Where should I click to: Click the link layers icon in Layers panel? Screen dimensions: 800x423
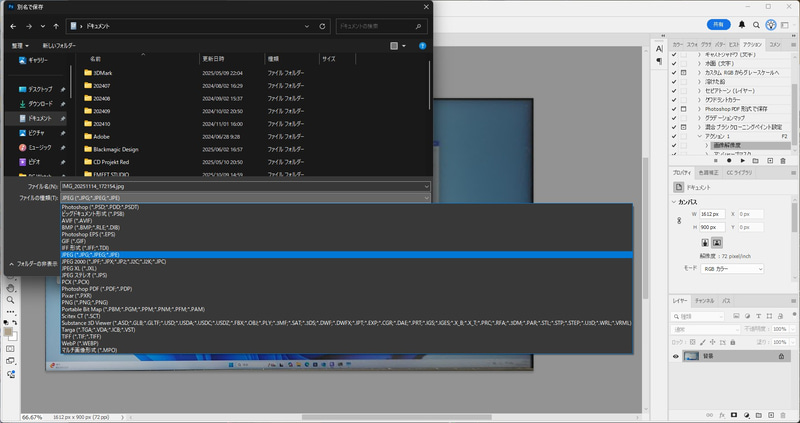coord(709,415)
